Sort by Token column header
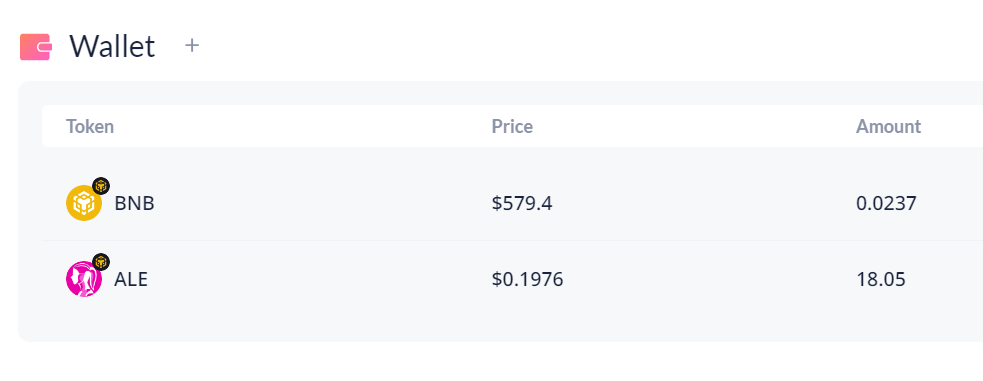The width and height of the screenshot is (983, 381). click(90, 127)
